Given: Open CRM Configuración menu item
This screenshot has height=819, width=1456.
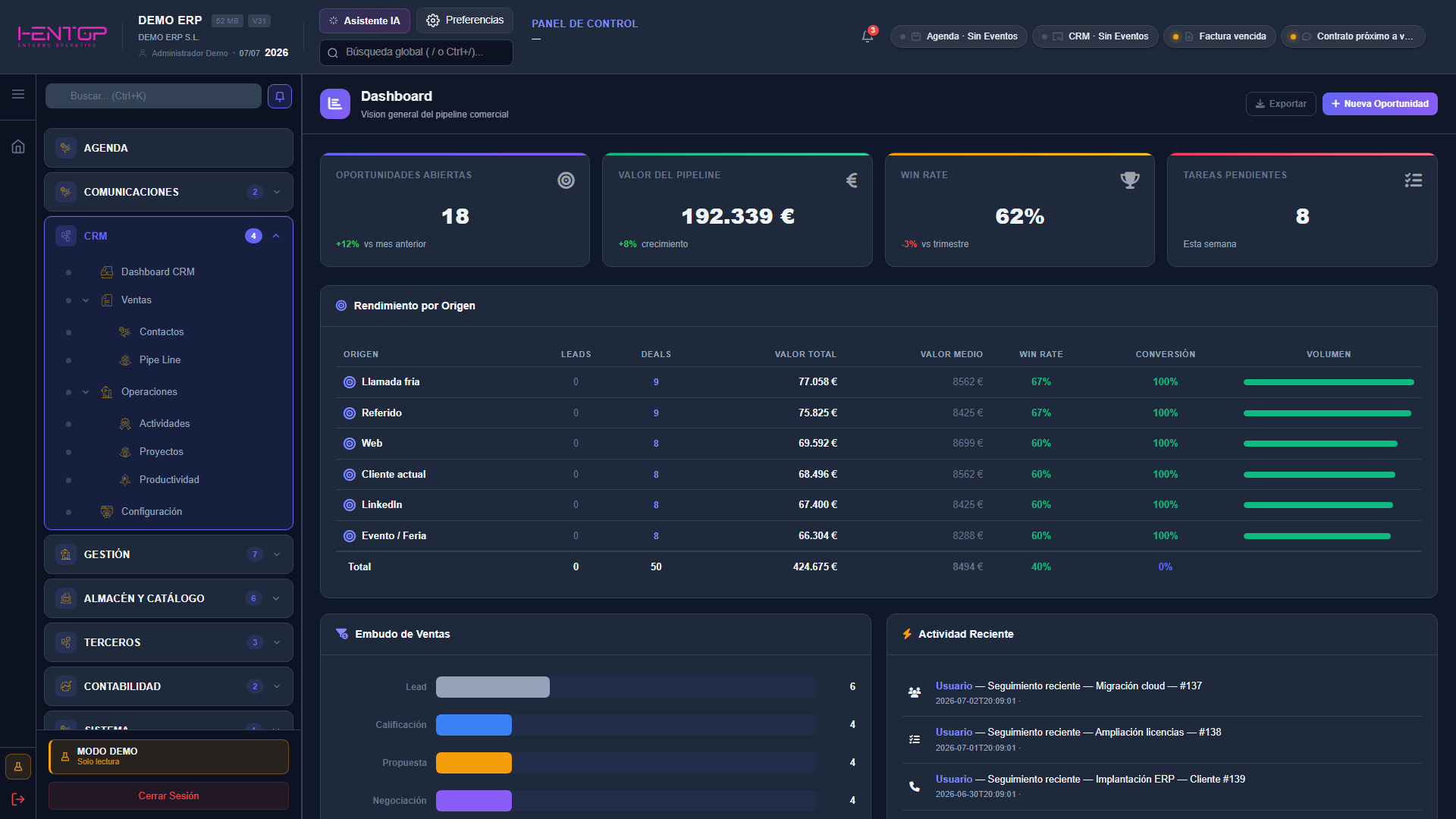Looking at the screenshot, I should pos(152,511).
